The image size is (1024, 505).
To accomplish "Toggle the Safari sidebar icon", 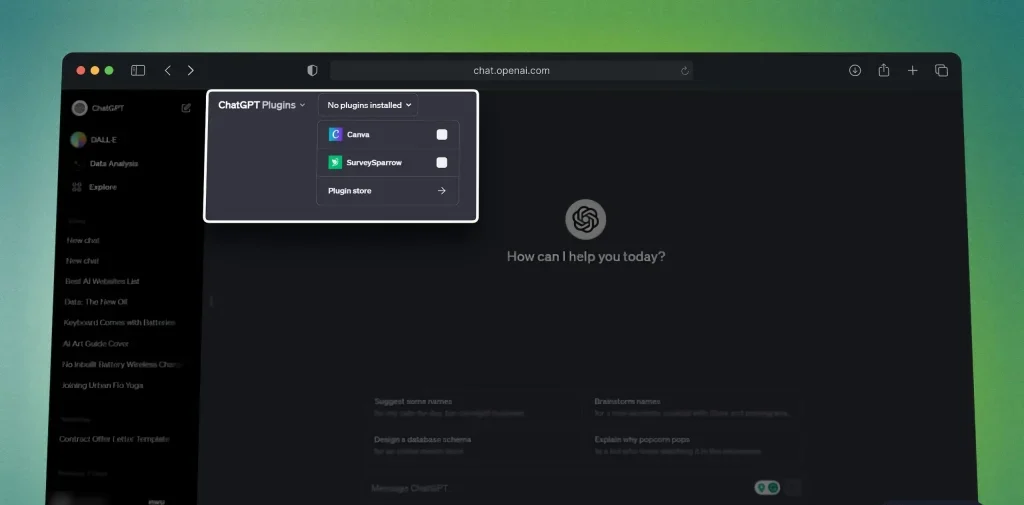I will (138, 71).
